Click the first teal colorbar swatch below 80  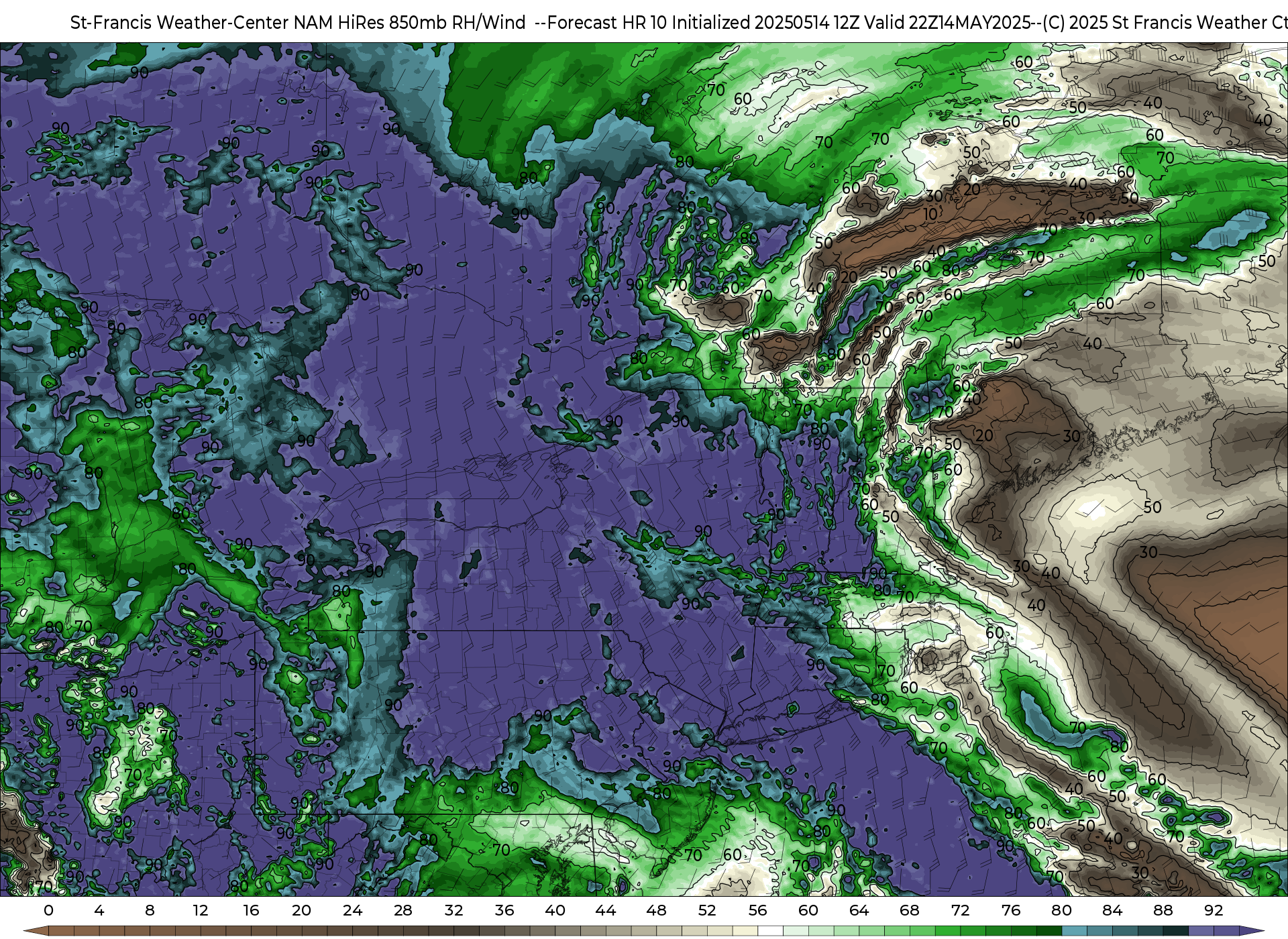click(x=1074, y=932)
